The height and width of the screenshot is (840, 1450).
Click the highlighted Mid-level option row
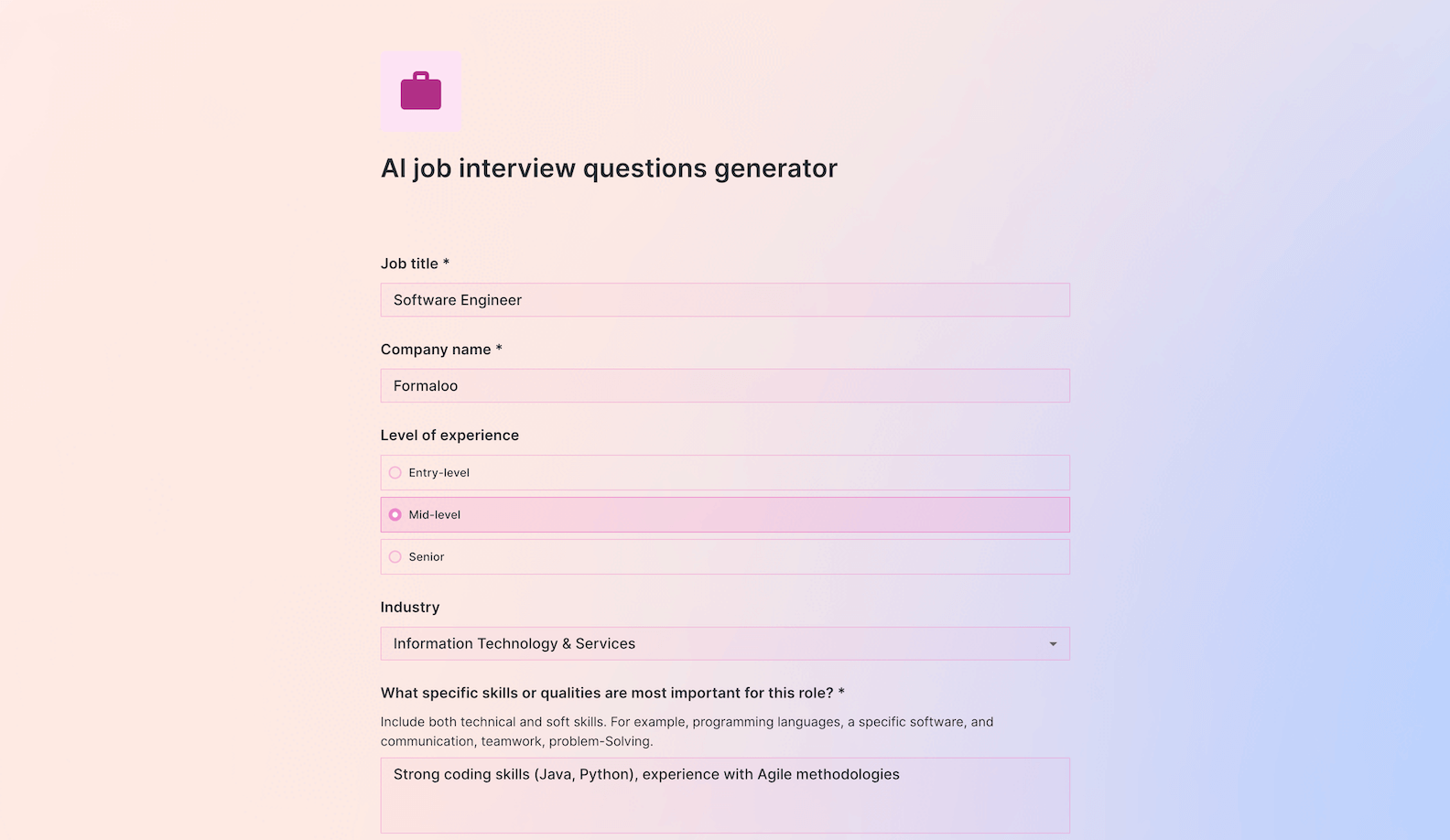[725, 514]
